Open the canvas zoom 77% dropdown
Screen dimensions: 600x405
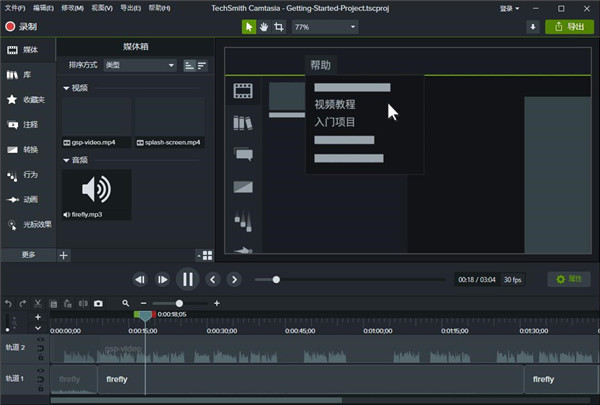[325, 27]
